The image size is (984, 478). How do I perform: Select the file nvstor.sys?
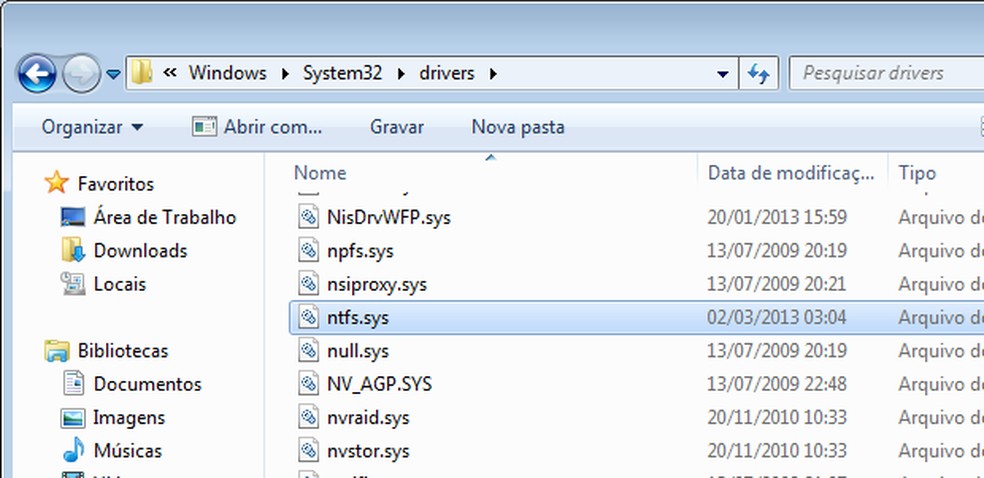click(x=368, y=450)
